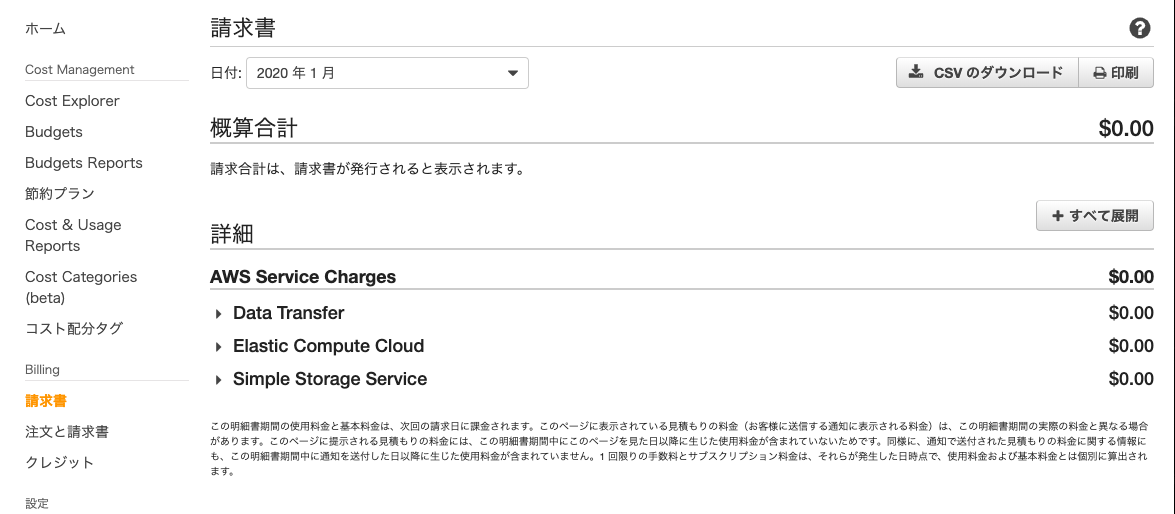Click the Simple Storage Service label

coord(330,379)
